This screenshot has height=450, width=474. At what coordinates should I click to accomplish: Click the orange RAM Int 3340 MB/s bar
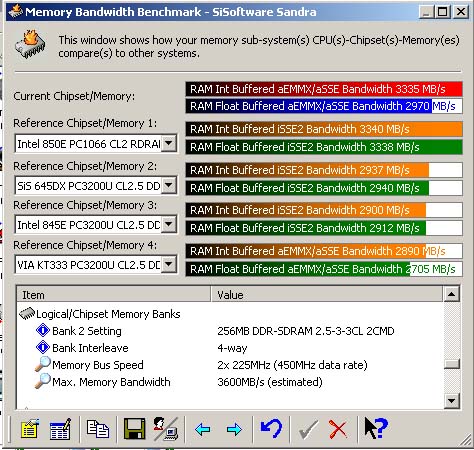tap(324, 129)
